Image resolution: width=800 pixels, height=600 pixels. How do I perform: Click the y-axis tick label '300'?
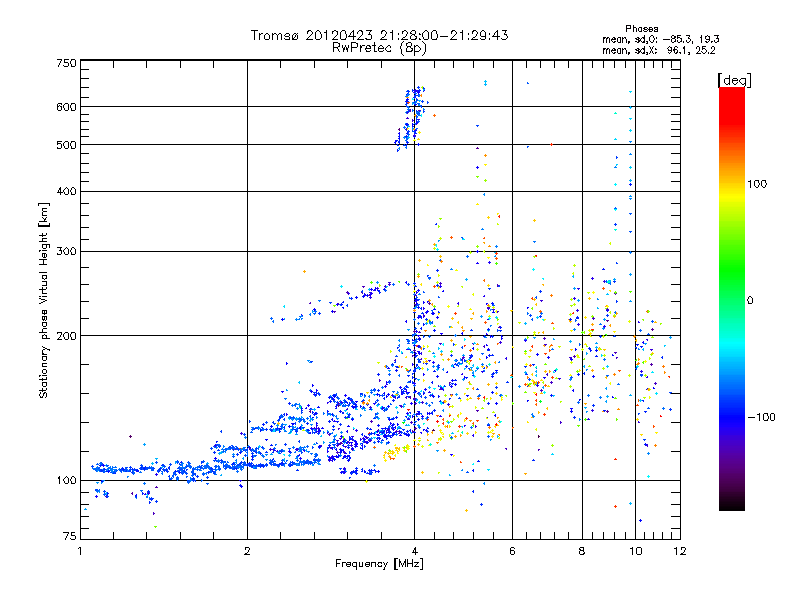click(66, 252)
